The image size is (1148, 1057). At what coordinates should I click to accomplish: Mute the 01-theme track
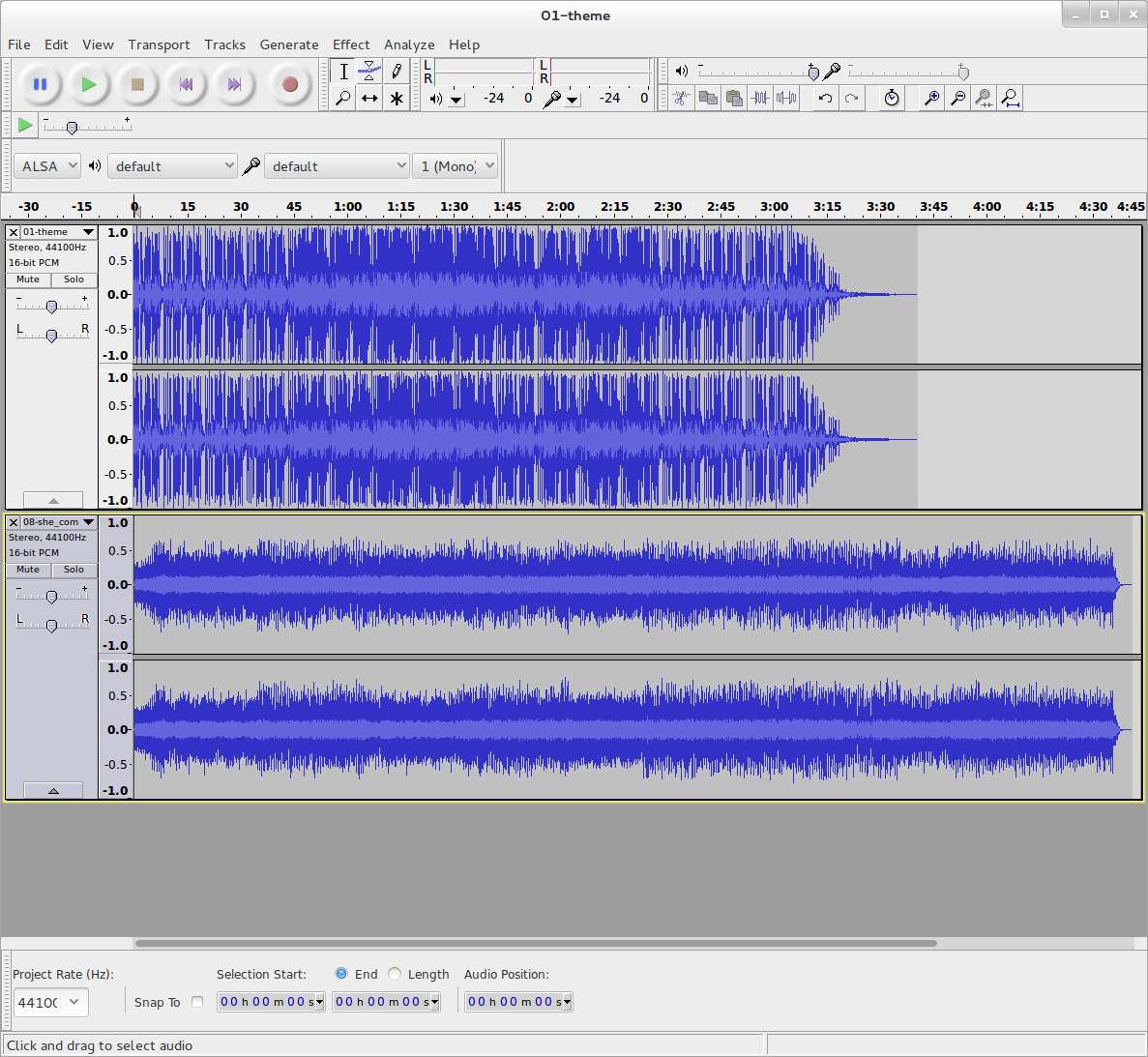[28, 279]
